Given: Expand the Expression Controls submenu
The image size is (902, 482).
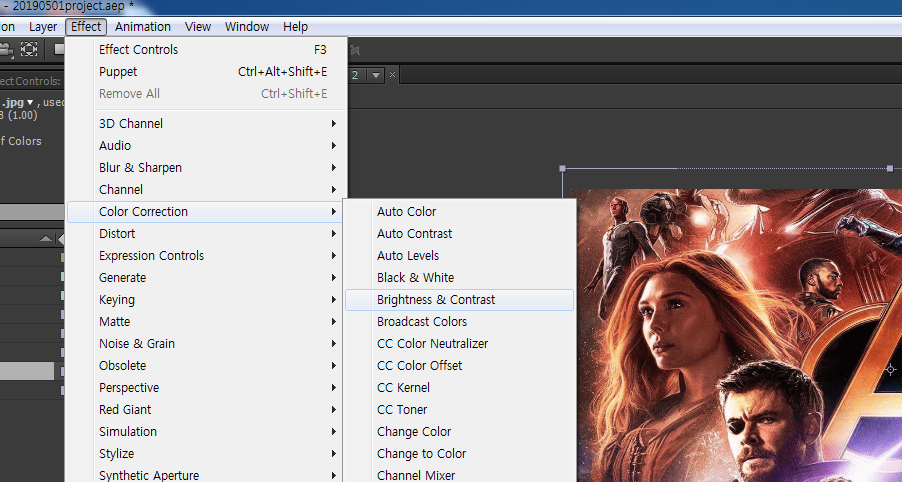Looking at the screenshot, I should point(207,255).
